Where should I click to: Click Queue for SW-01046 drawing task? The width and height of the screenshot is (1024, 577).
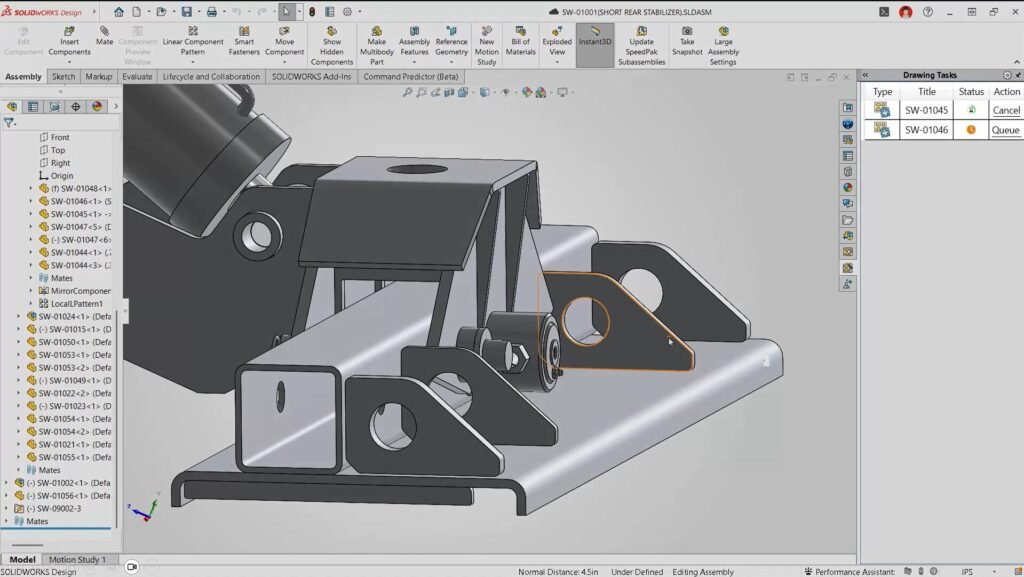(x=1006, y=130)
